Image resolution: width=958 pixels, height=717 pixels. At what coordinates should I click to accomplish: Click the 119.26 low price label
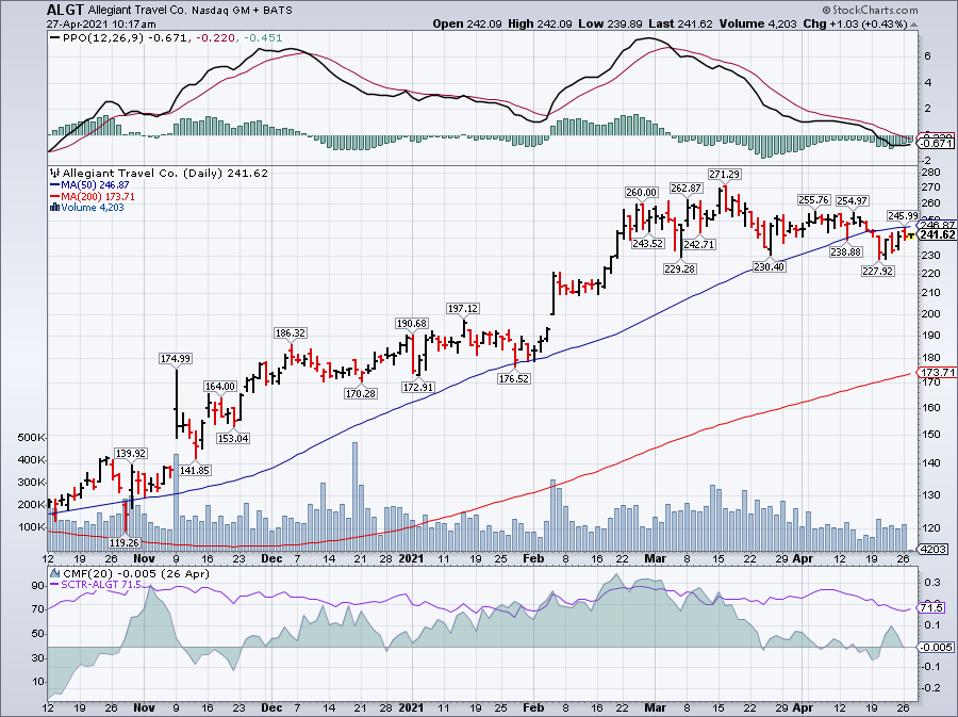124,542
